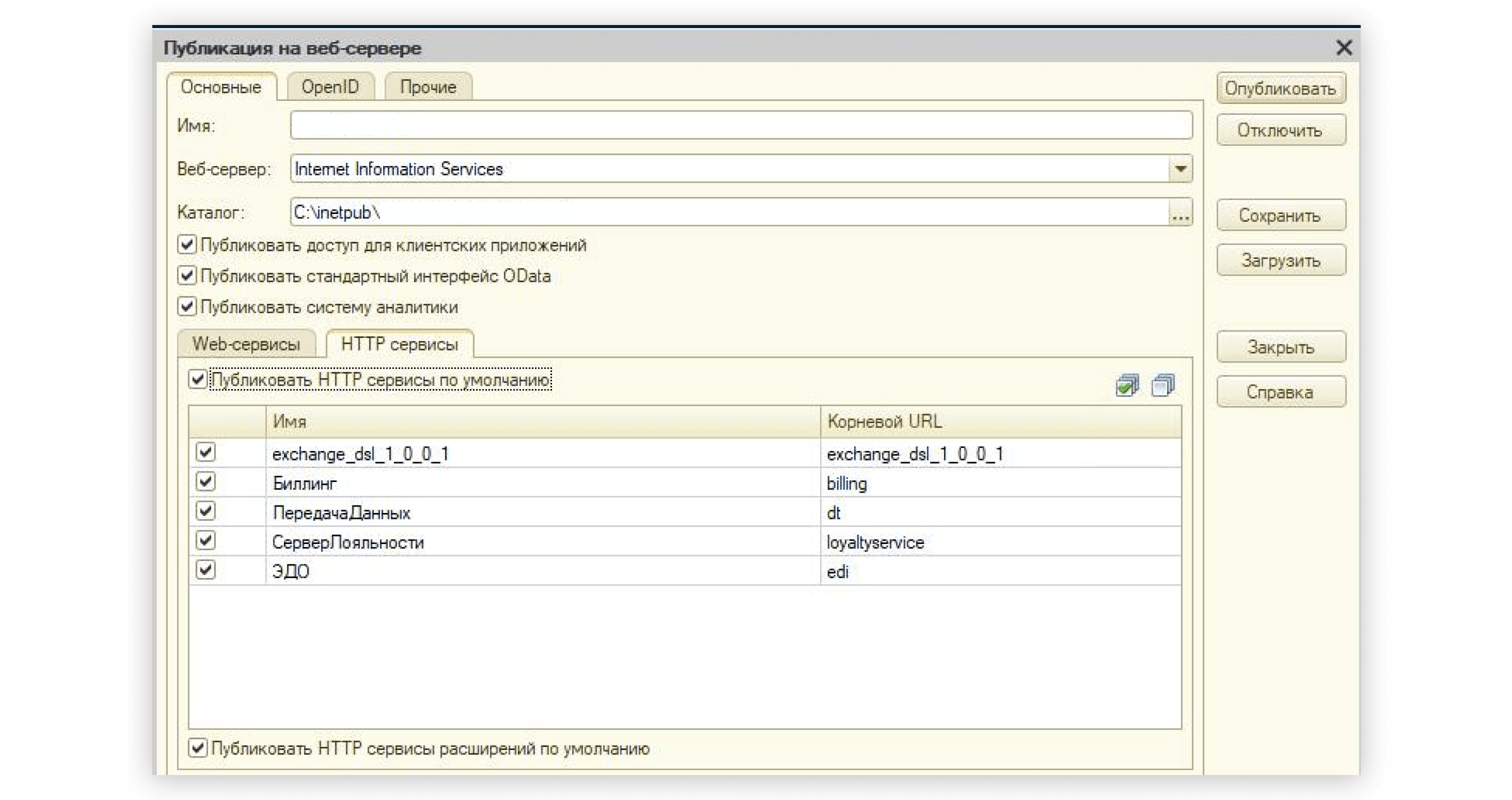Click the Каталог path field
The image size is (1512, 800).
coord(729,212)
